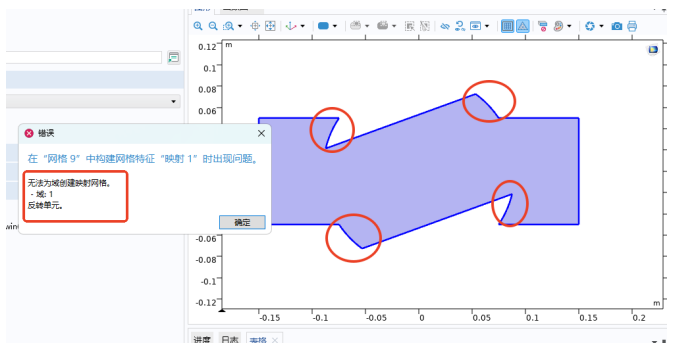The image size is (677, 360).
Task: Click the printer icon in graphics toolbar
Action: [x=632, y=26]
